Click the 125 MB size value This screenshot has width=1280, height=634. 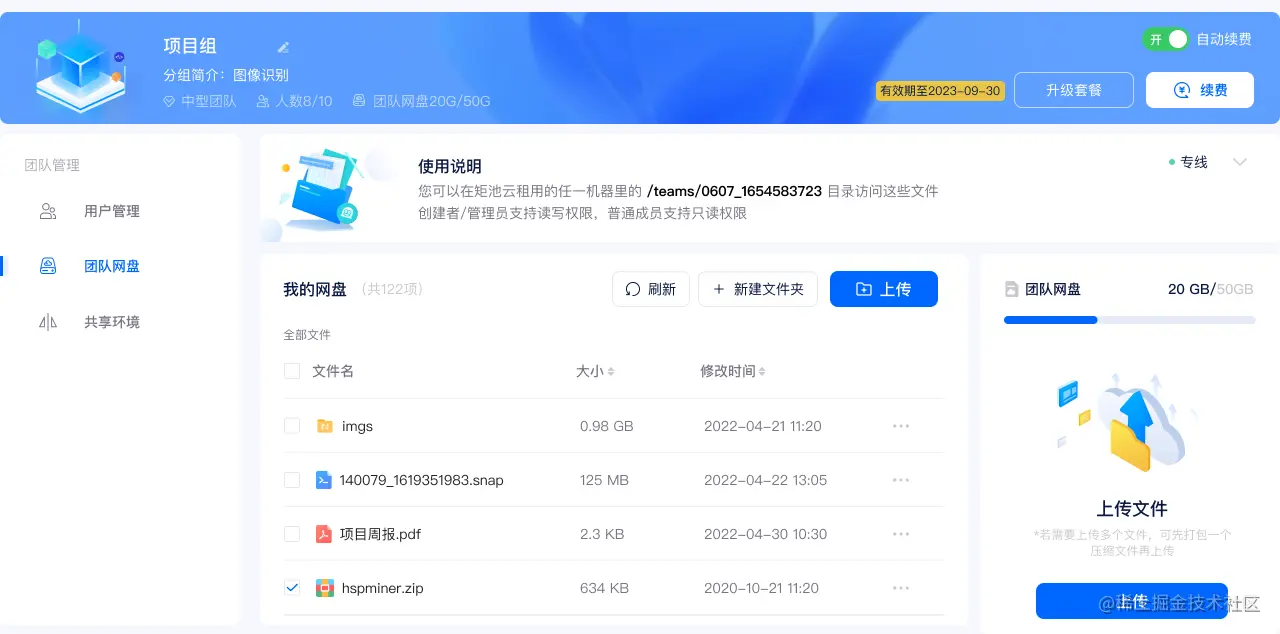point(604,480)
